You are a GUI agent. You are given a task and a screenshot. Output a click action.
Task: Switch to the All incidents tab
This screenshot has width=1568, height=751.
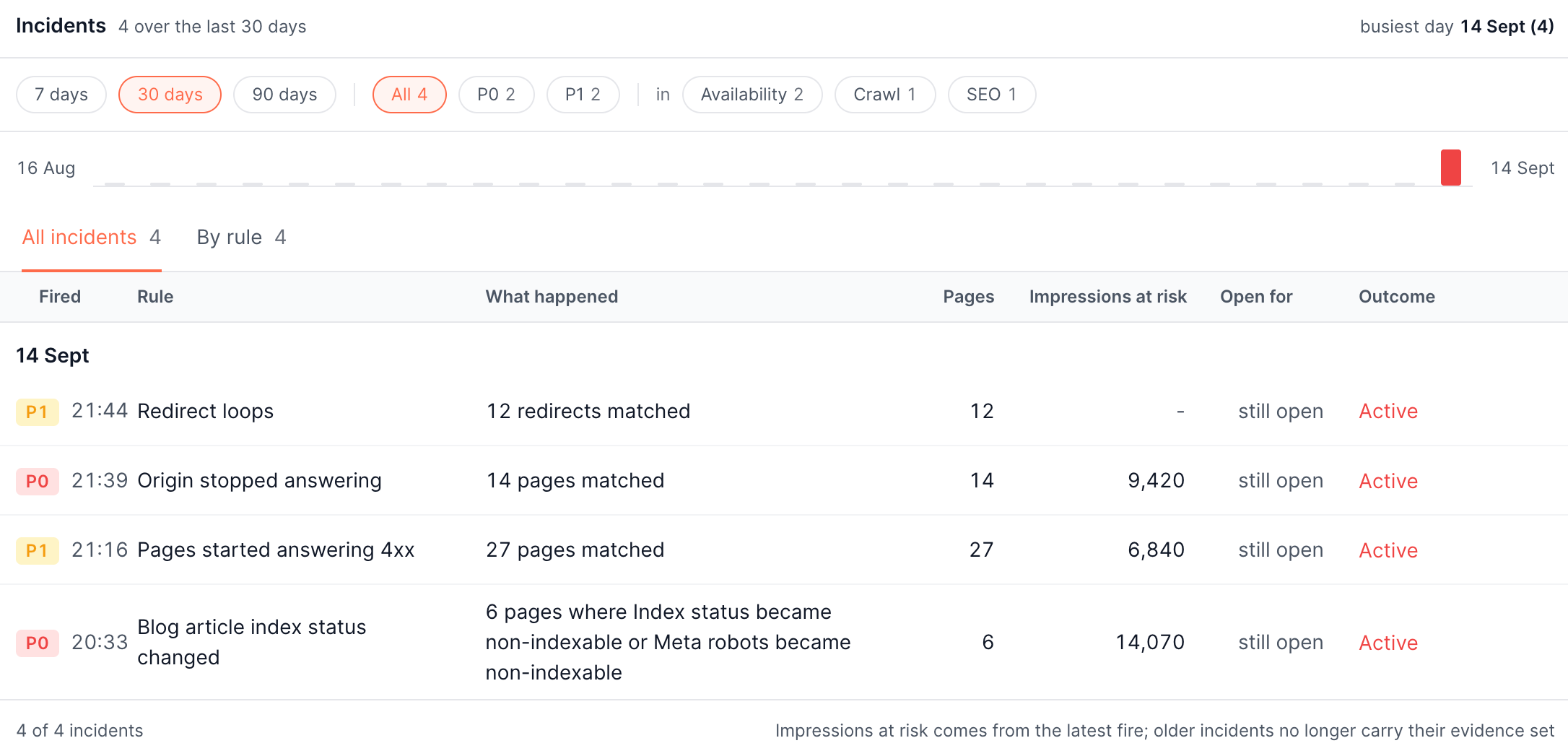92,238
